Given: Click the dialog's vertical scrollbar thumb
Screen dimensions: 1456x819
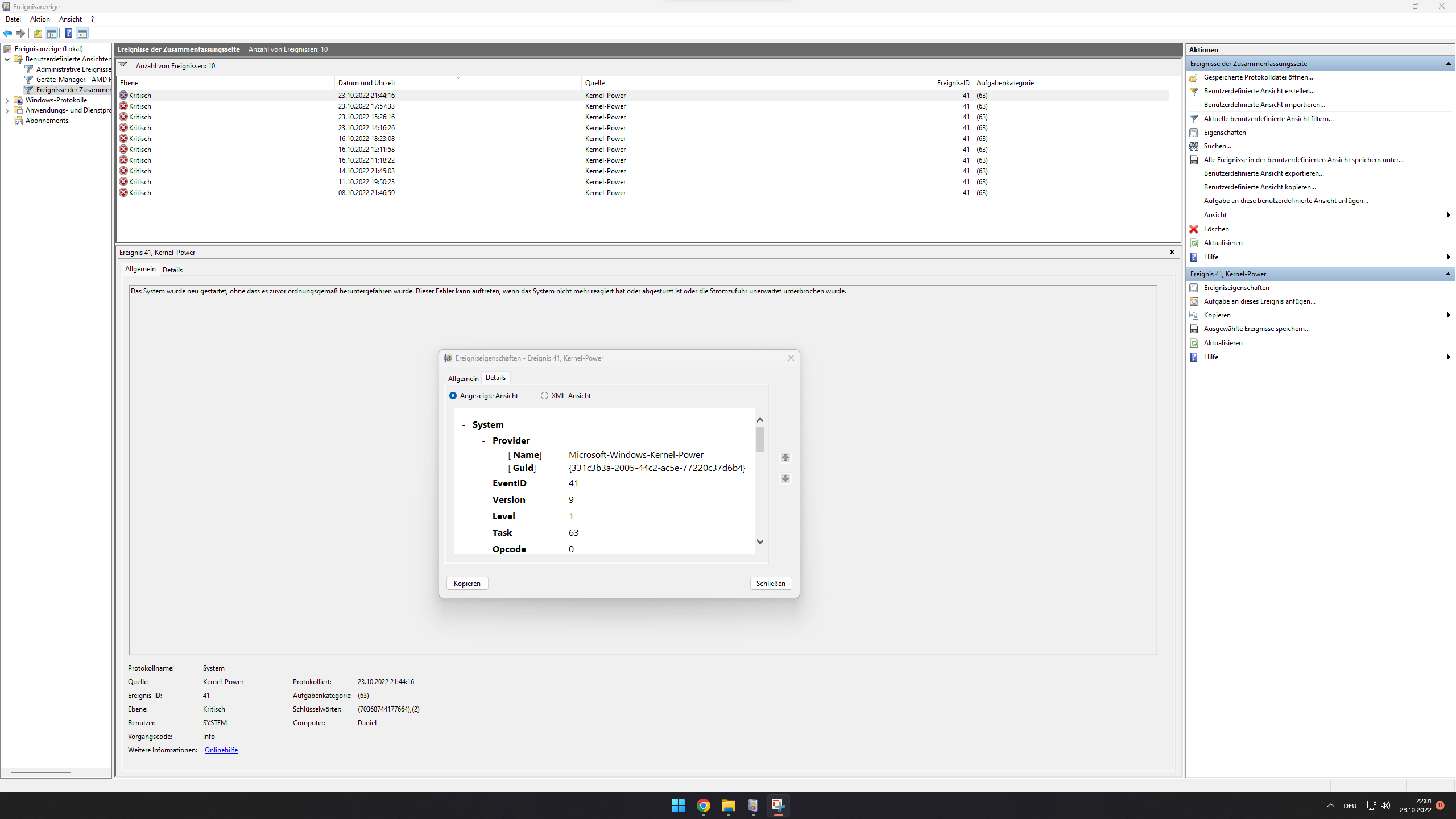Looking at the screenshot, I should 760,439.
